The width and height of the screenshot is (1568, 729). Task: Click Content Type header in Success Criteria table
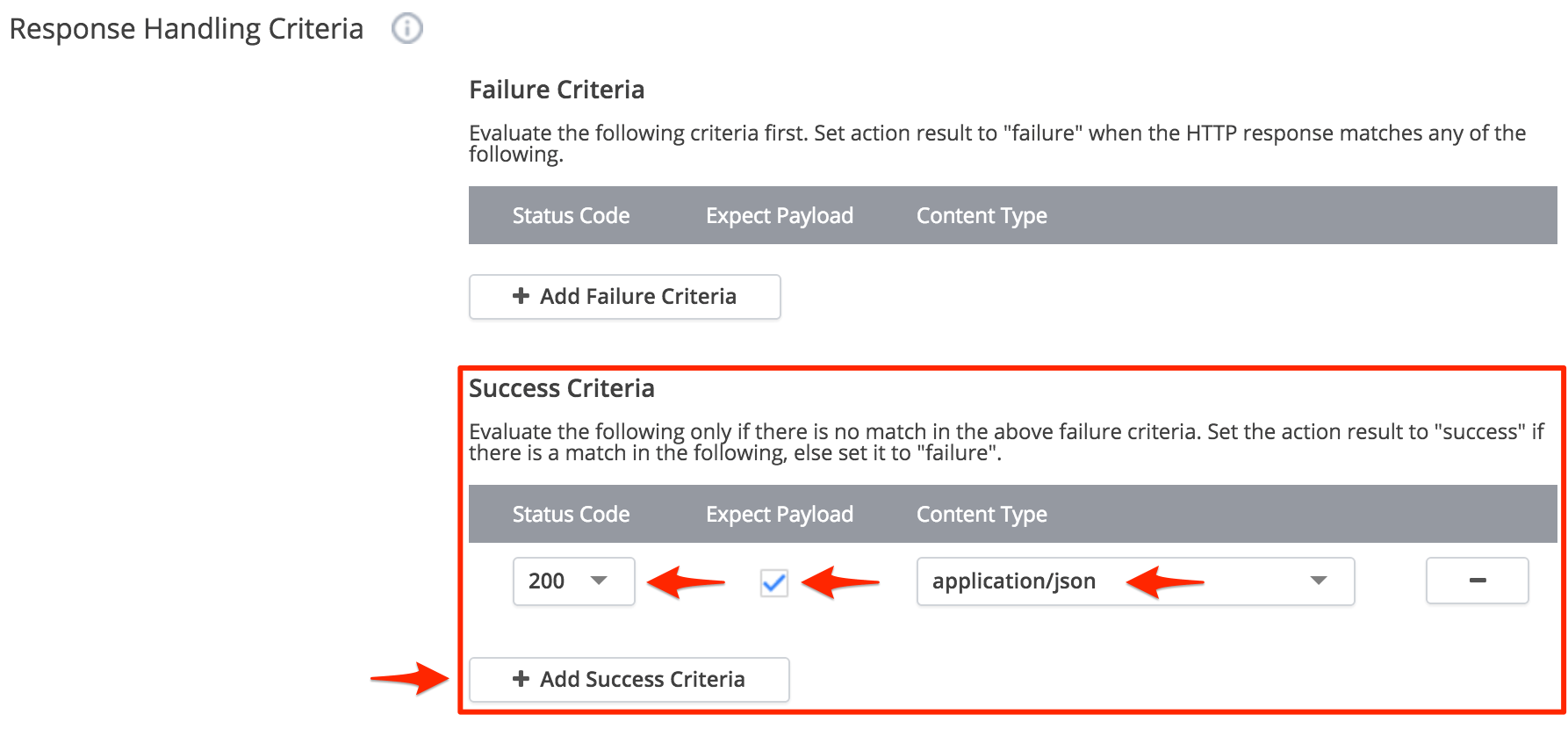982,514
